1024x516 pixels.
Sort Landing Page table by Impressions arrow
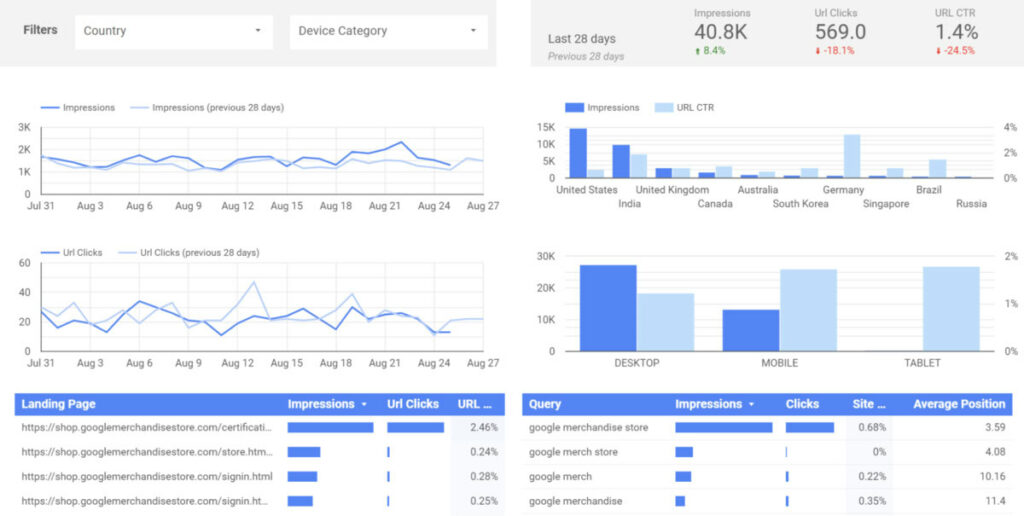(x=364, y=404)
